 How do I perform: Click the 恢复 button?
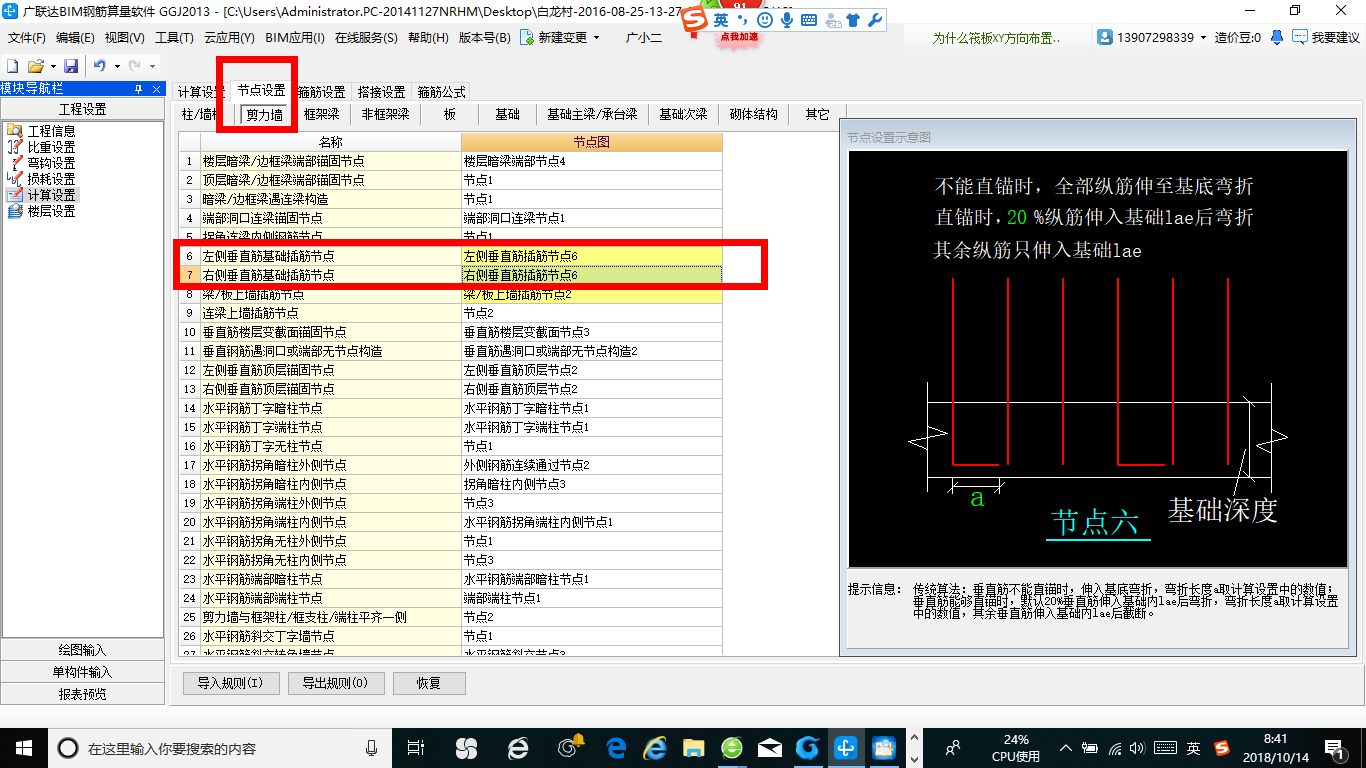click(x=429, y=683)
